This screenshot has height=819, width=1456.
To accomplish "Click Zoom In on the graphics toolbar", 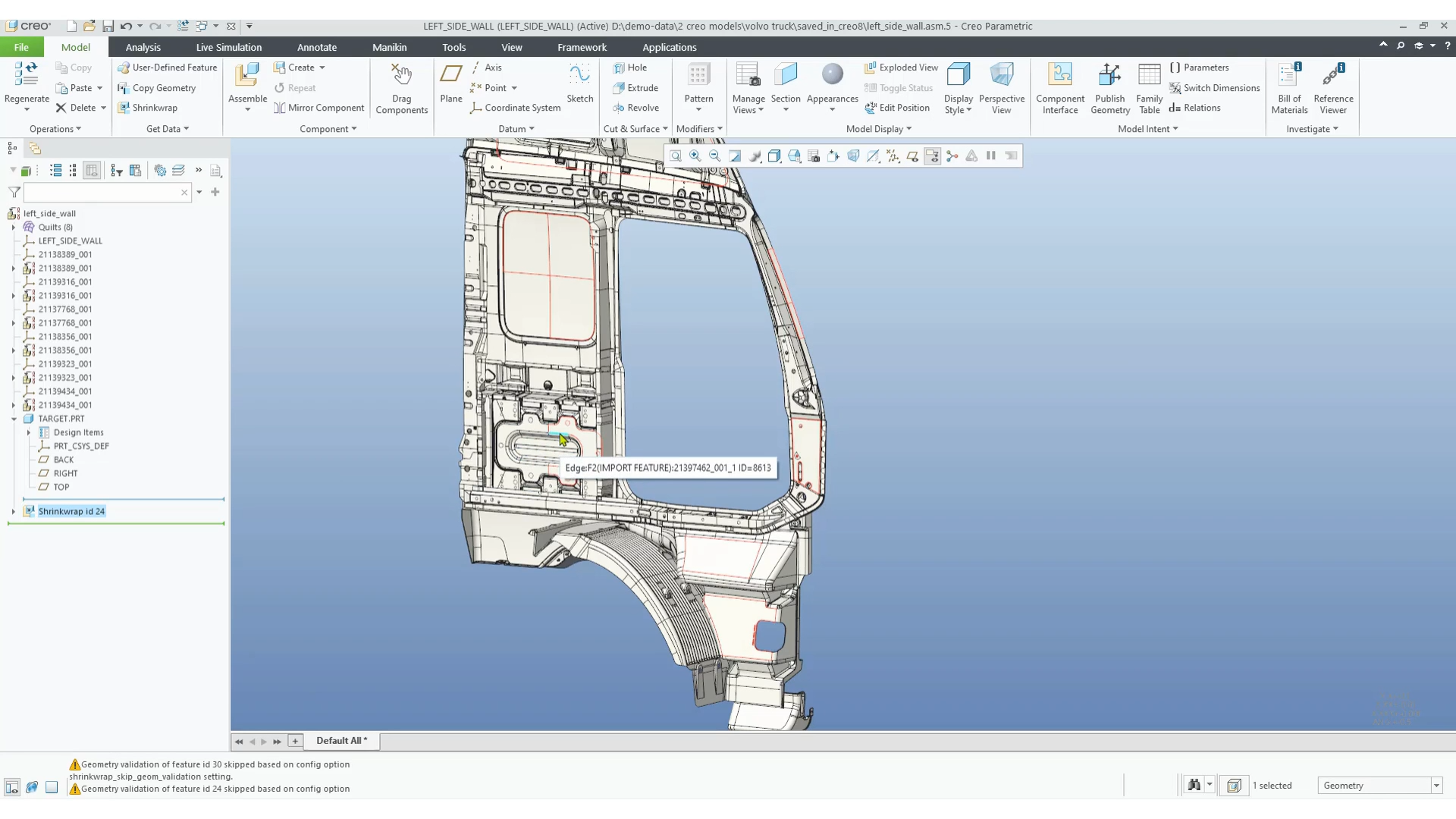I will (x=695, y=155).
